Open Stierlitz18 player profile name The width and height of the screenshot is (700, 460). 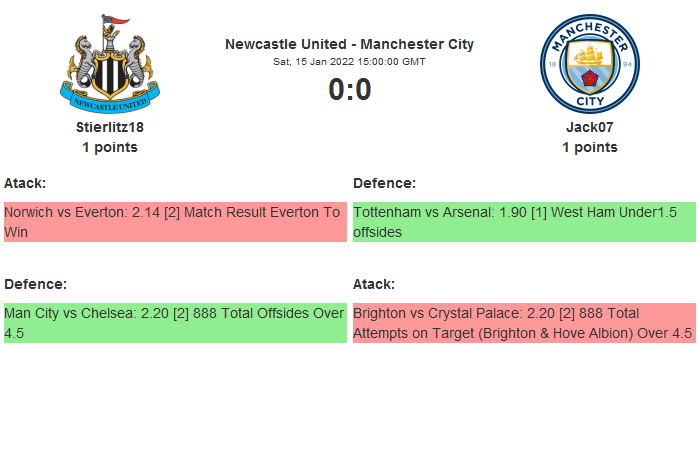(110, 127)
